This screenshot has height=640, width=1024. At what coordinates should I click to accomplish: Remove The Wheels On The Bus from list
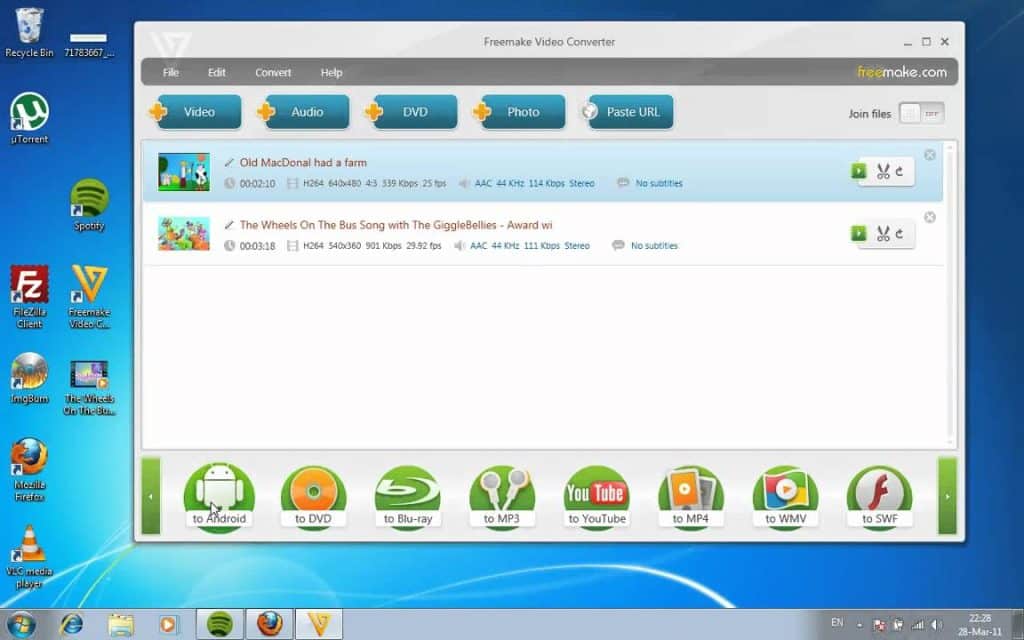tap(930, 217)
